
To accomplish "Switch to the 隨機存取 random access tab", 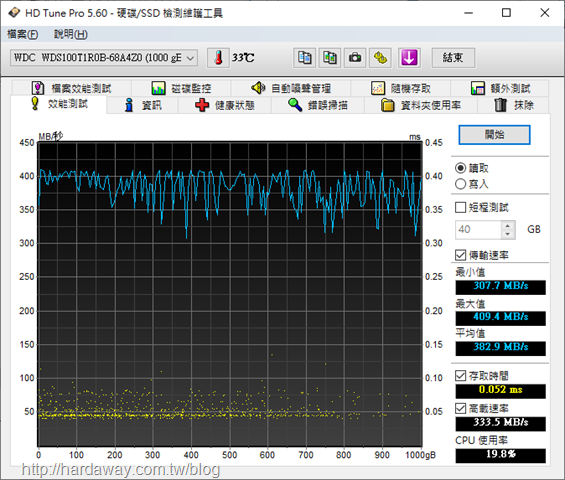I will pyautogui.click(x=400, y=88).
